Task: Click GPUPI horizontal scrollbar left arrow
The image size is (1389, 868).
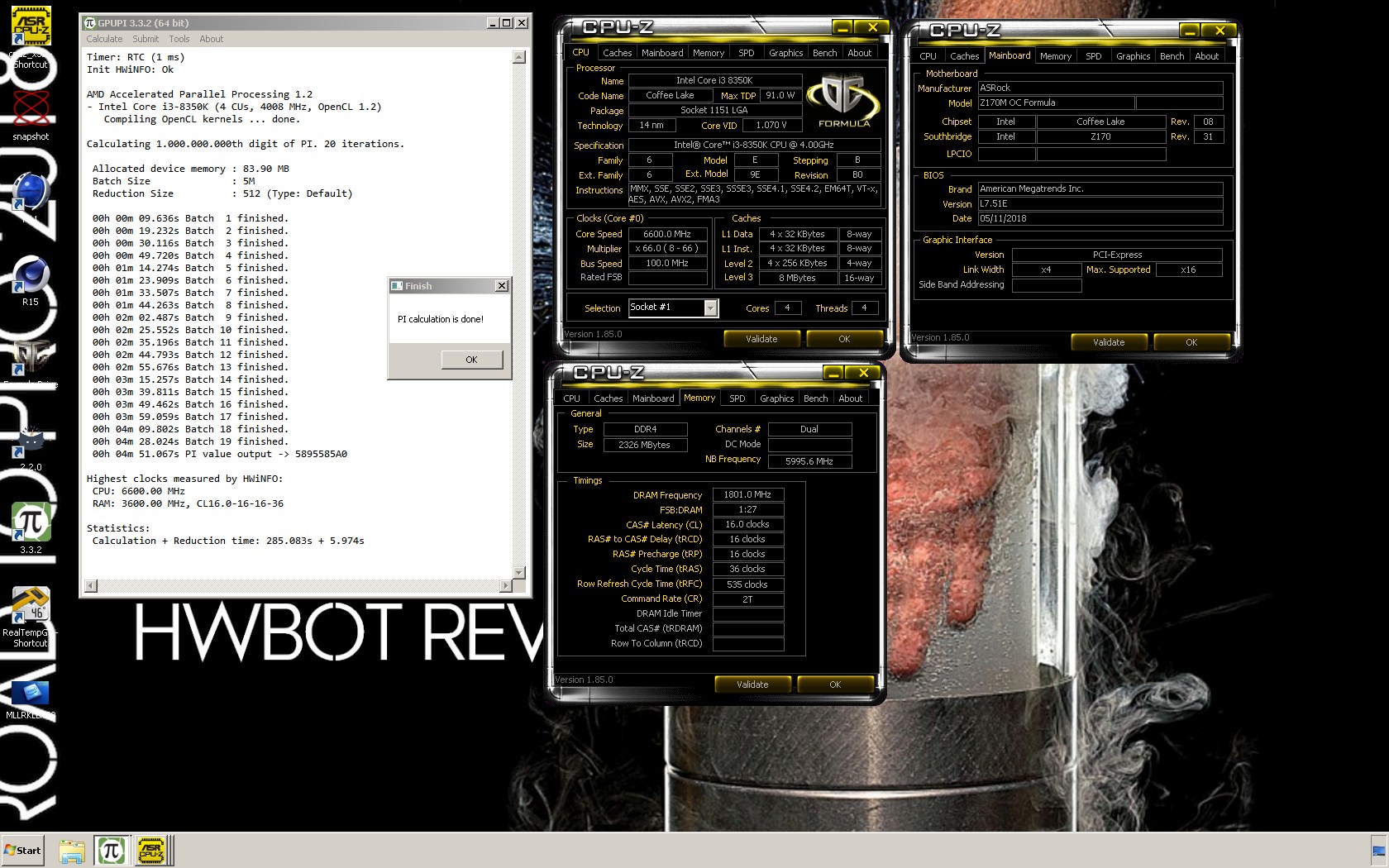Action: (x=91, y=585)
